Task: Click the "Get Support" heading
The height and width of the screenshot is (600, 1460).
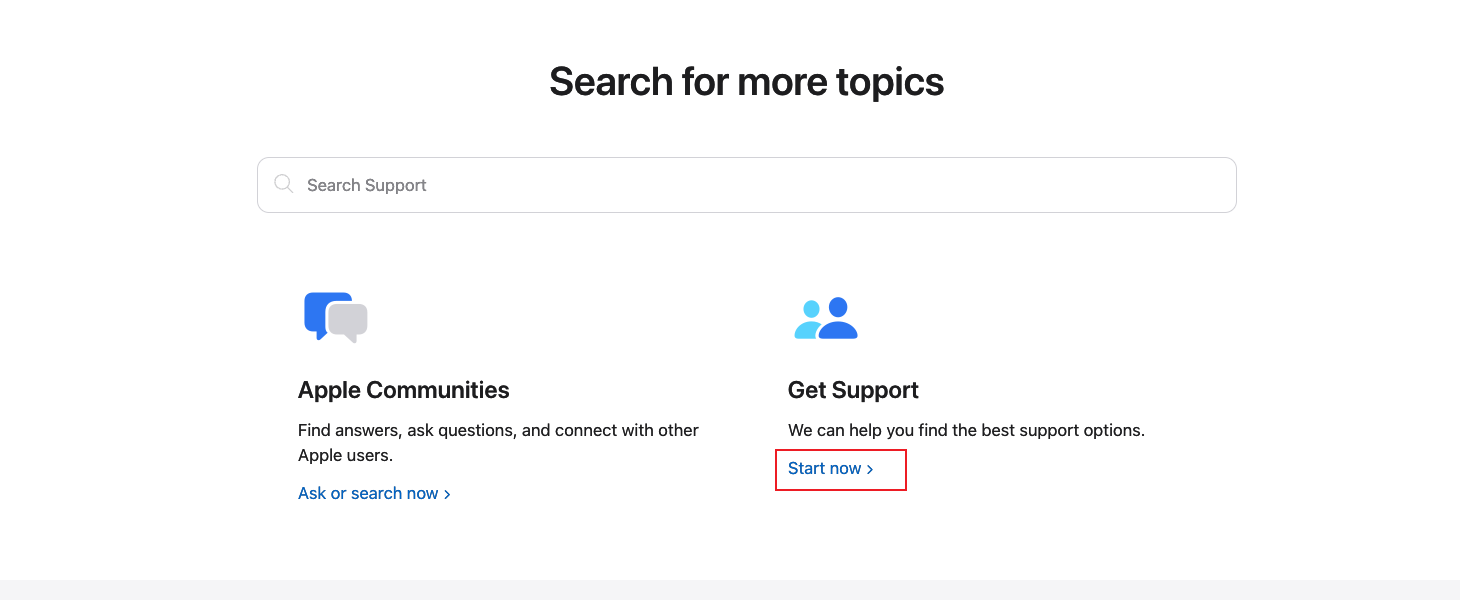Action: [853, 390]
